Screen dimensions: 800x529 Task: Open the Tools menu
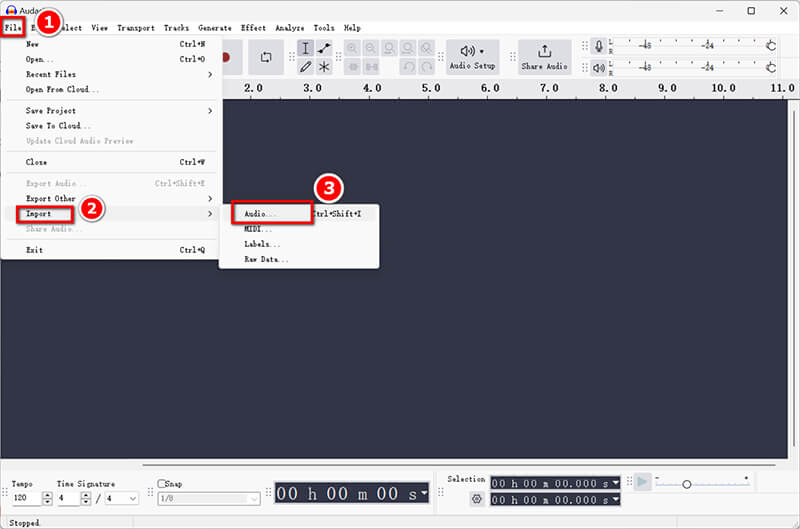[323, 28]
